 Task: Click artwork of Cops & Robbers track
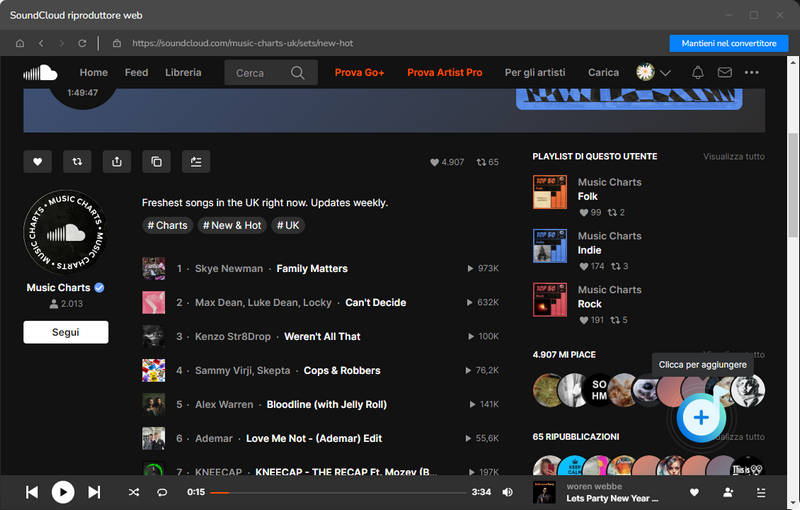[x=154, y=370]
